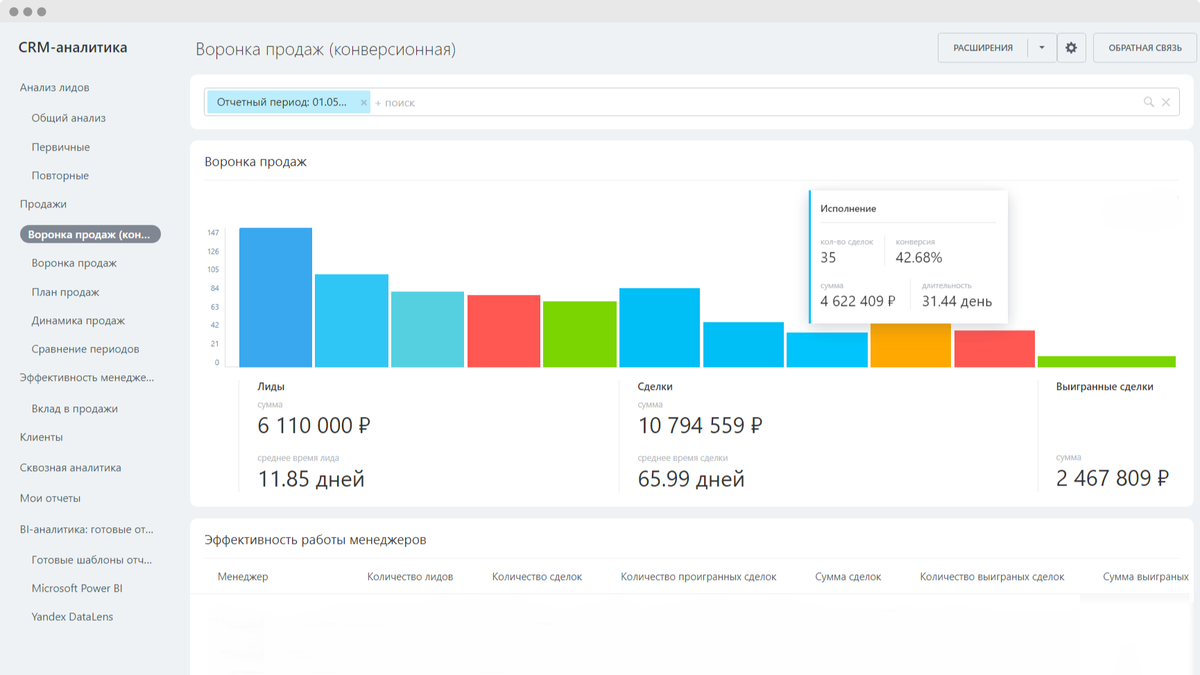This screenshot has height=675, width=1200.
Task: Click the search magnifier icon
Action: [1149, 102]
